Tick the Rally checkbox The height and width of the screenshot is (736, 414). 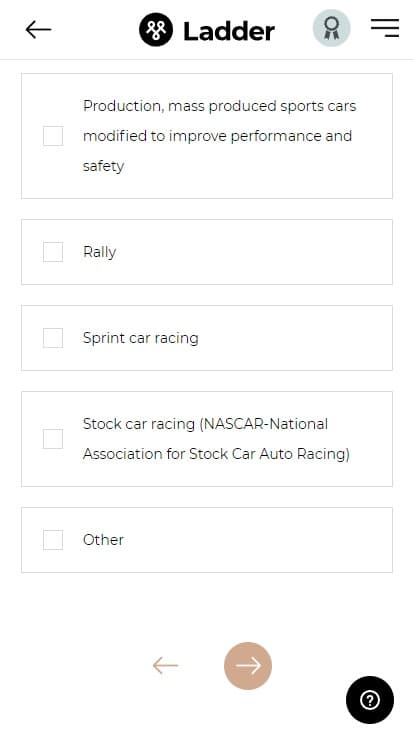coord(53,252)
